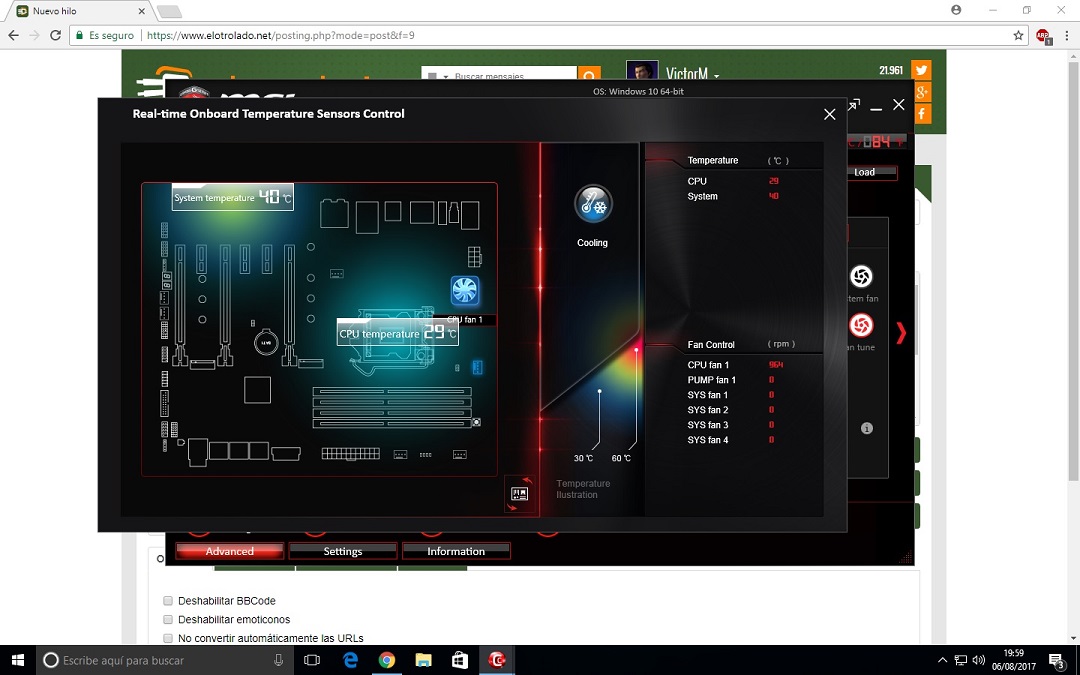Viewport: 1080px width, 675px height.
Task: Click the Fan tune icon in the MSI window
Action: tap(861, 325)
